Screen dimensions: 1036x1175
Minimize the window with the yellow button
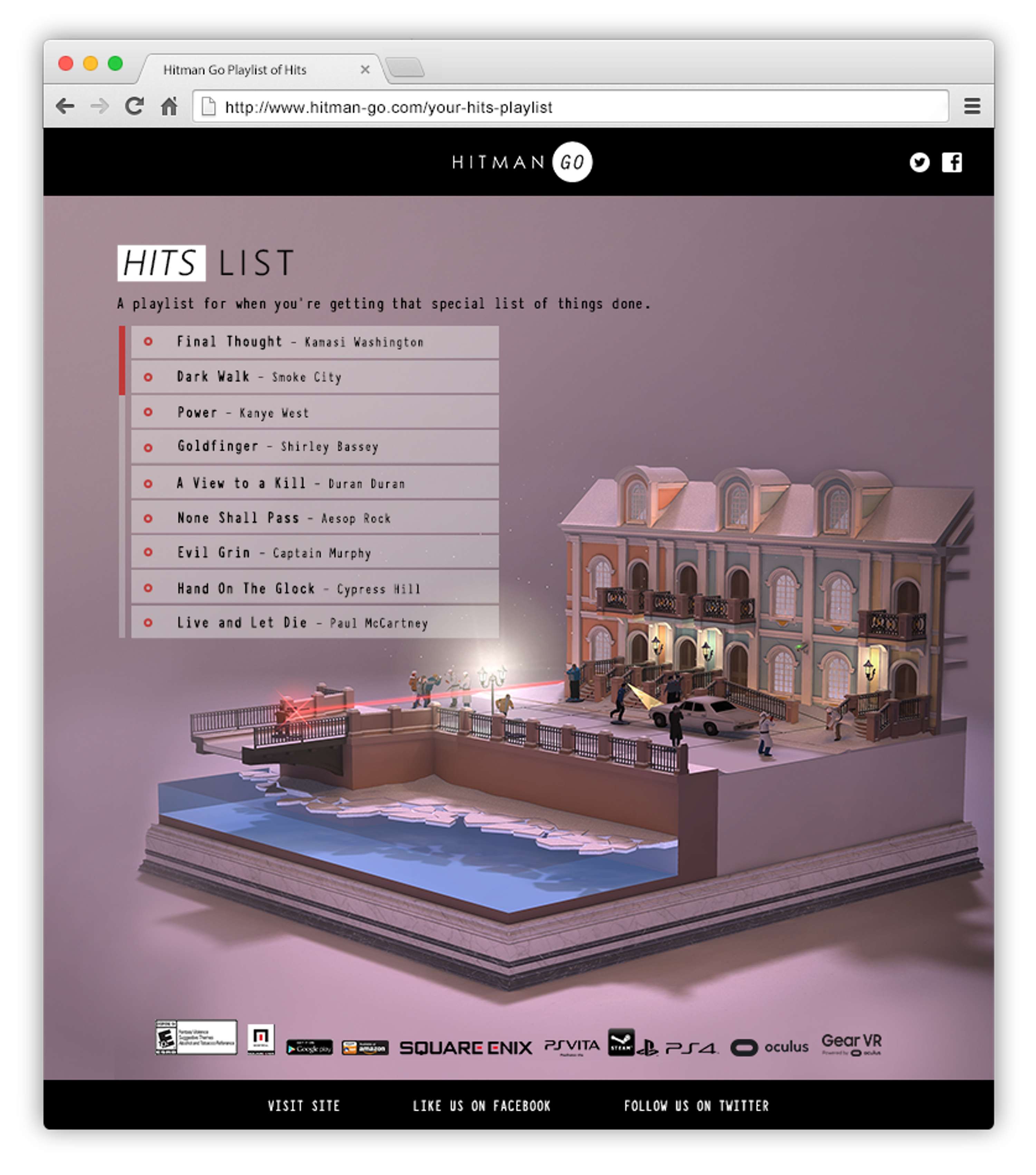click(x=90, y=63)
